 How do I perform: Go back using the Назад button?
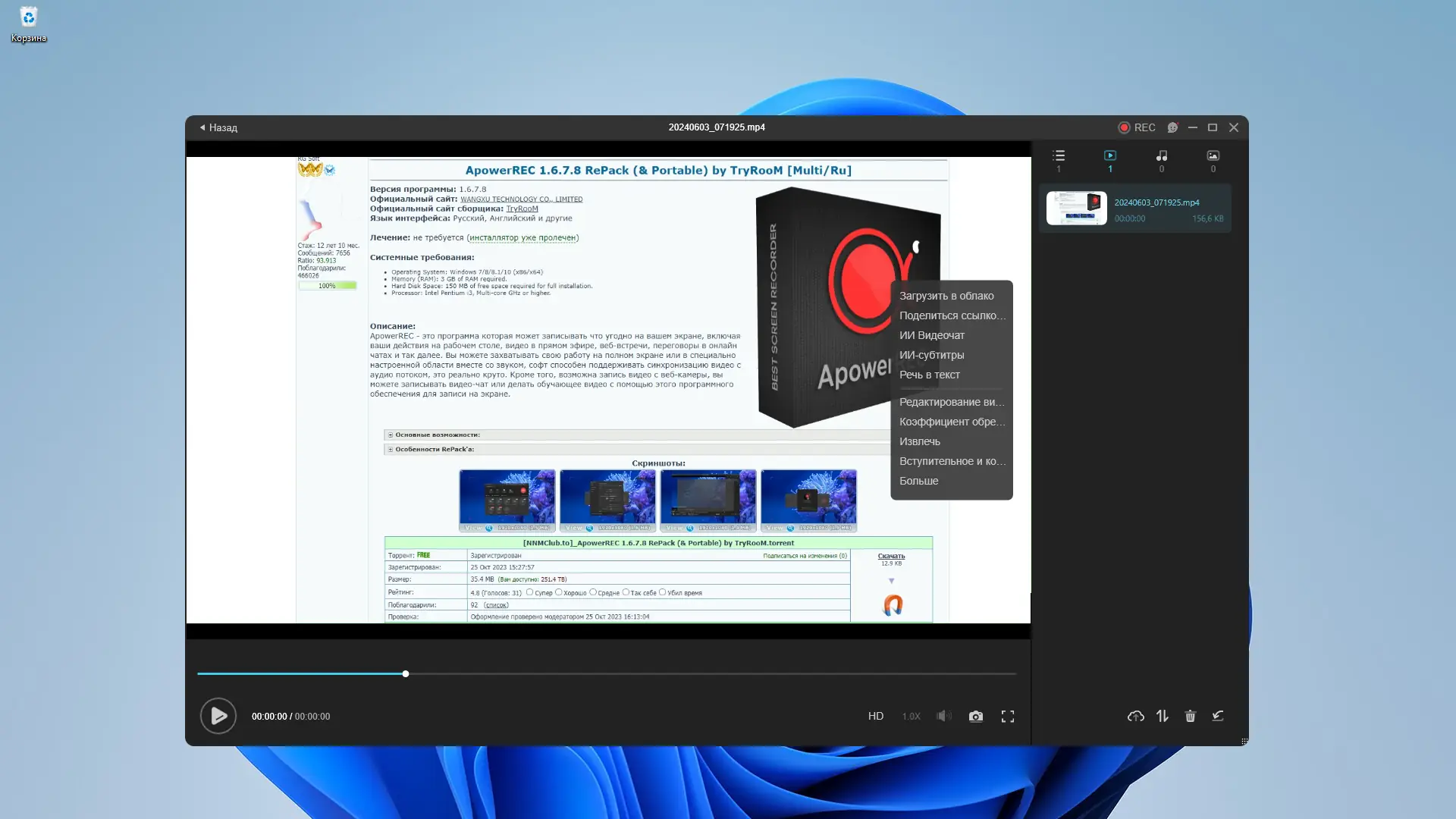tap(218, 127)
